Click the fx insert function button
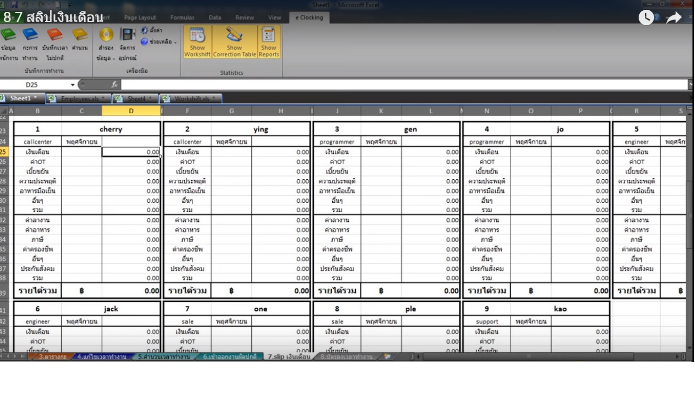Viewport: 695px width, 395px height. tap(114, 84)
